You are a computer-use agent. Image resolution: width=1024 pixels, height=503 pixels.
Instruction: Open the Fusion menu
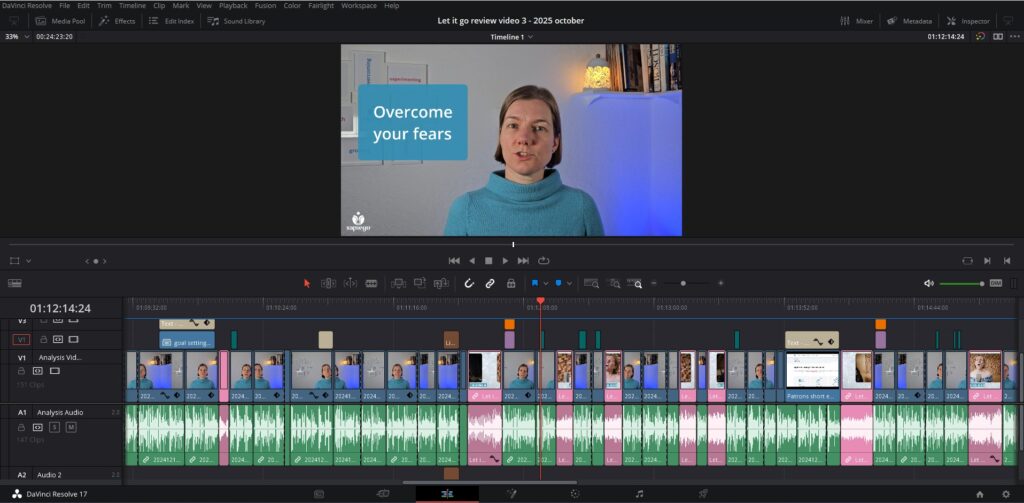(265, 5)
